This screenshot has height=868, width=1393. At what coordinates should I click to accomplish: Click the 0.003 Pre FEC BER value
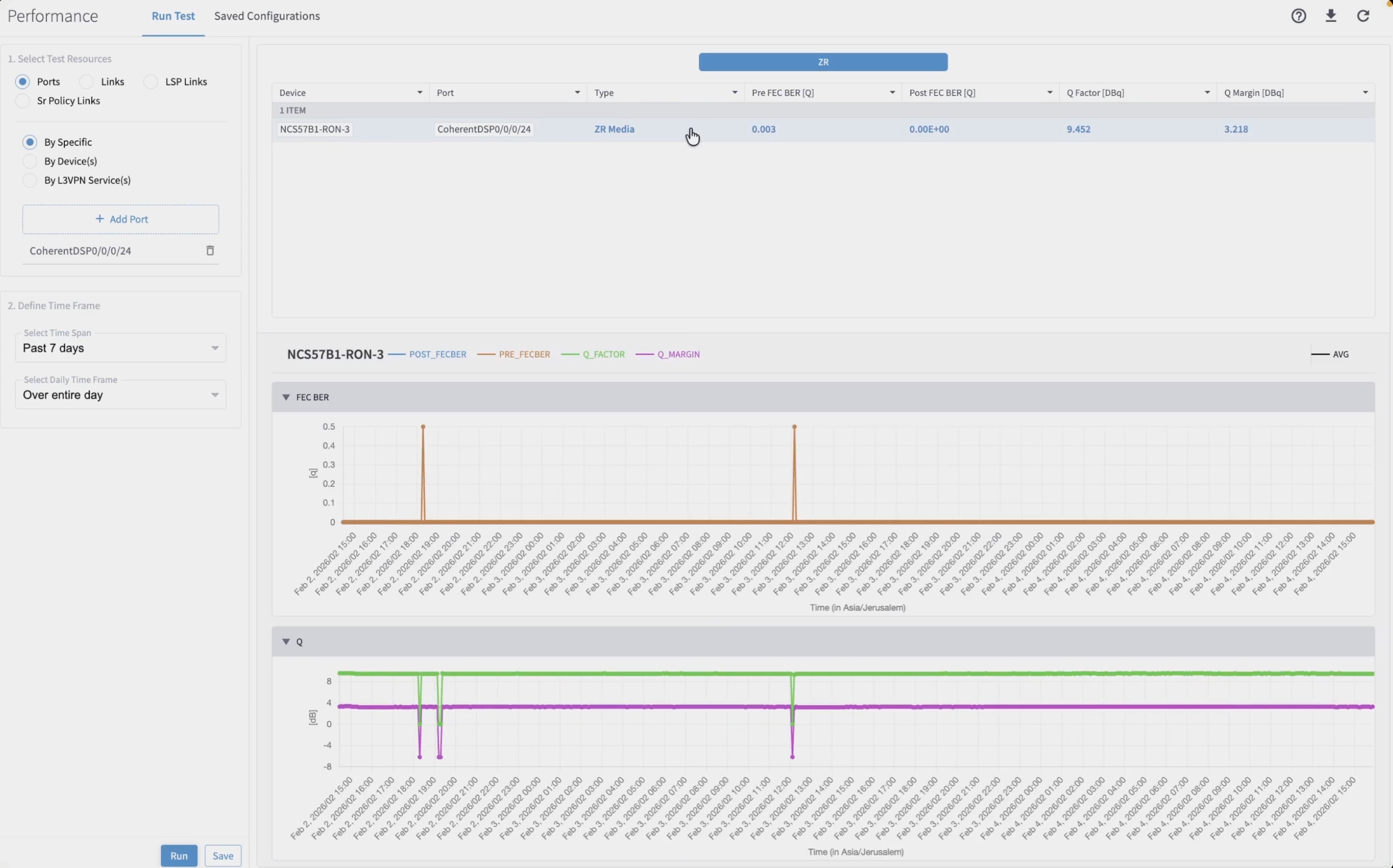click(x=763, y=129)
